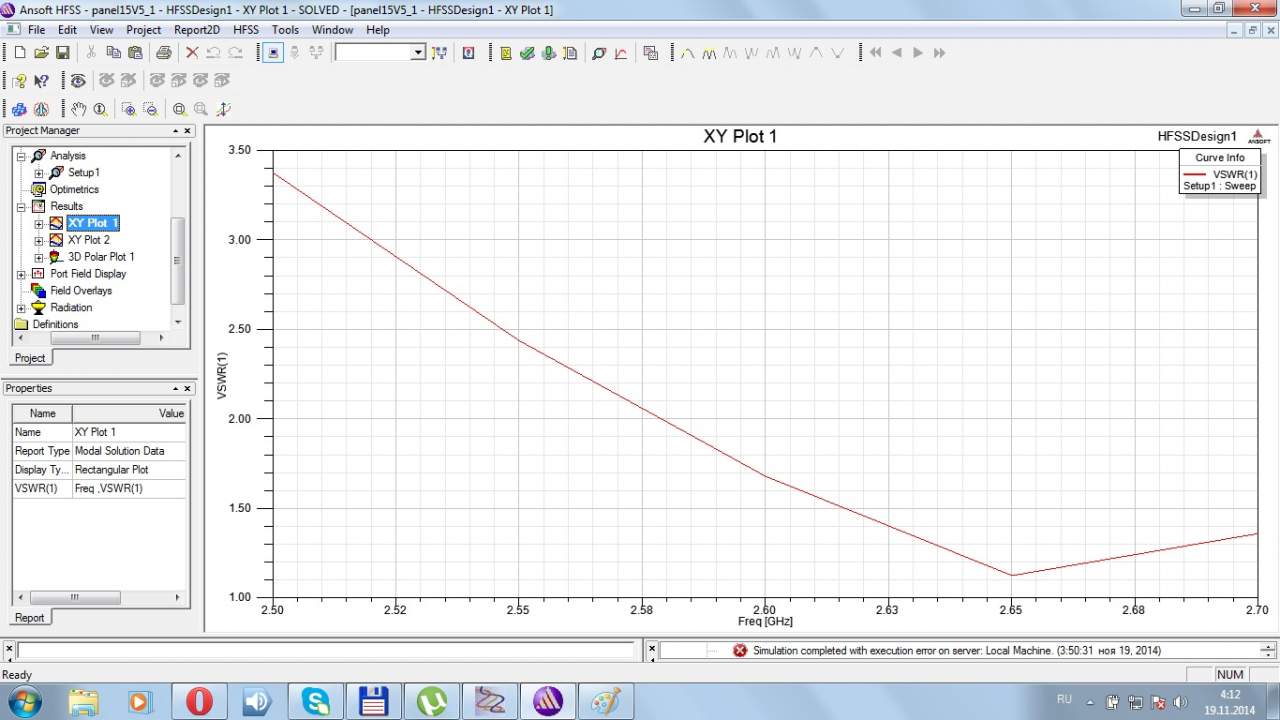Select the Definitions folder in tree

[55, 324]
